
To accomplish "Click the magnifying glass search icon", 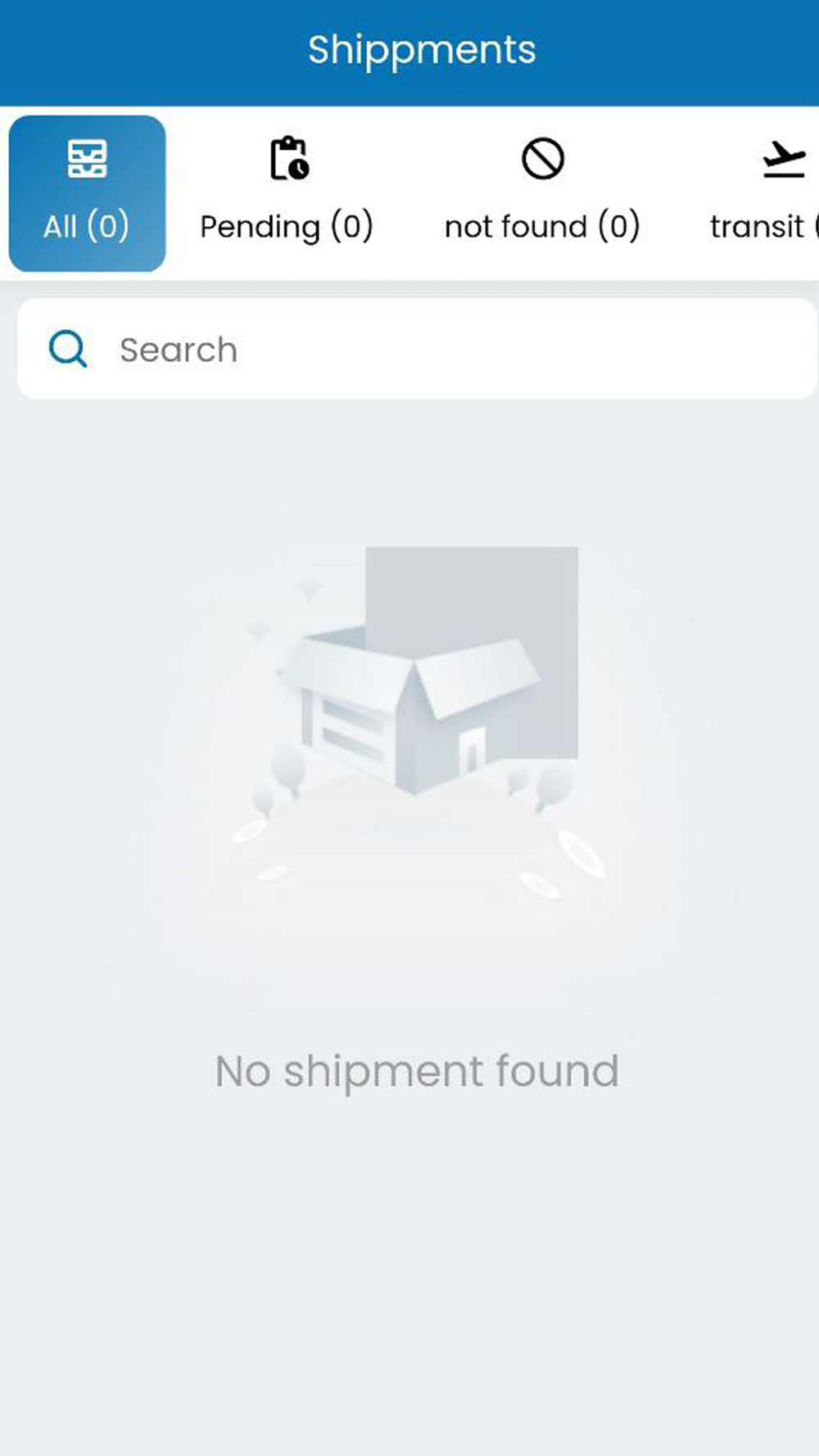I will [68, 350].
